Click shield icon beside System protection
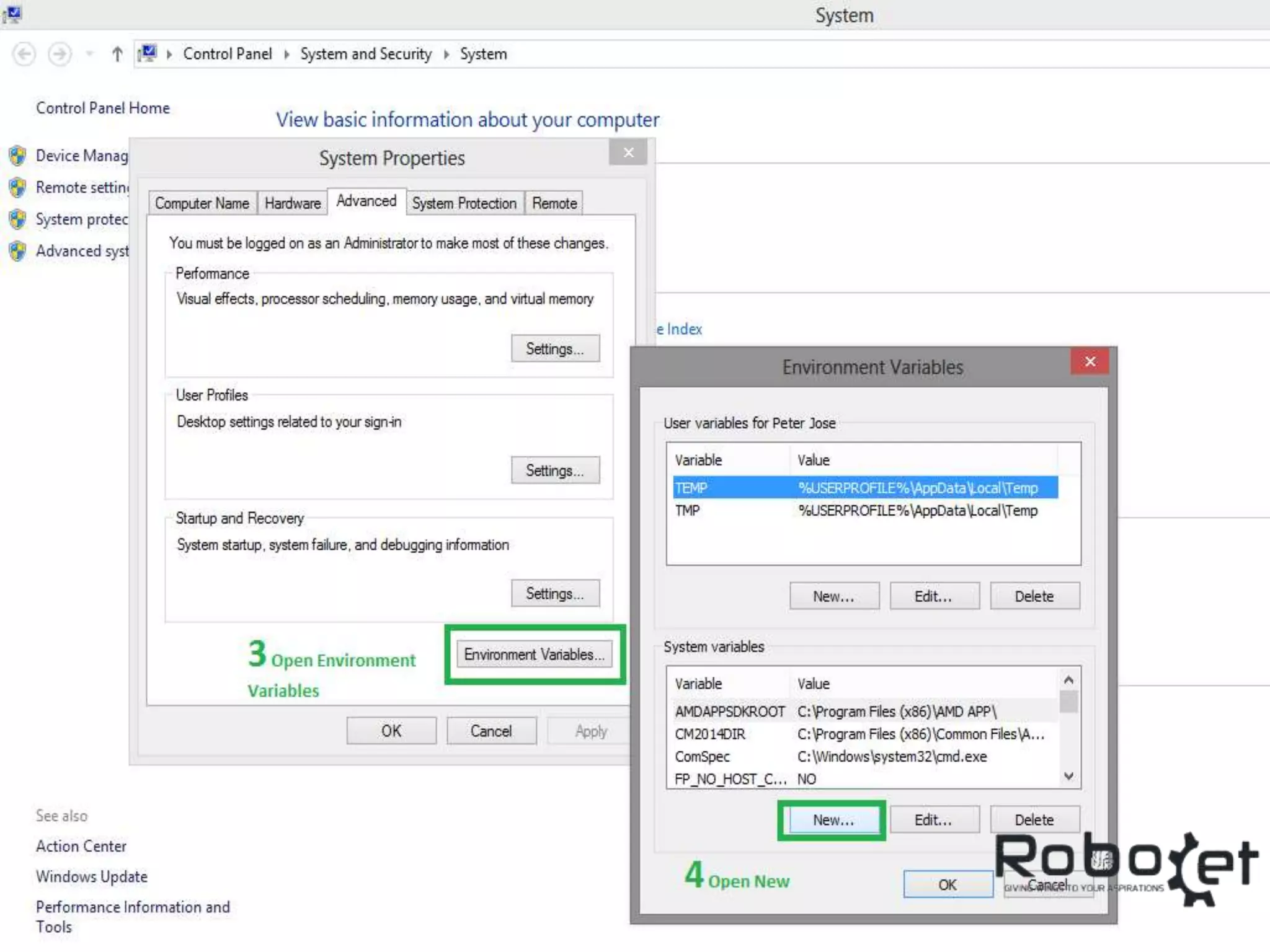1270x952 pixels. pos(17,219)
